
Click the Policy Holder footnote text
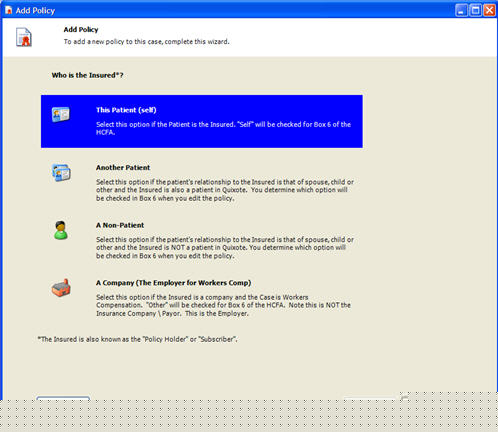pyautogui.click(x=137, y=339)
